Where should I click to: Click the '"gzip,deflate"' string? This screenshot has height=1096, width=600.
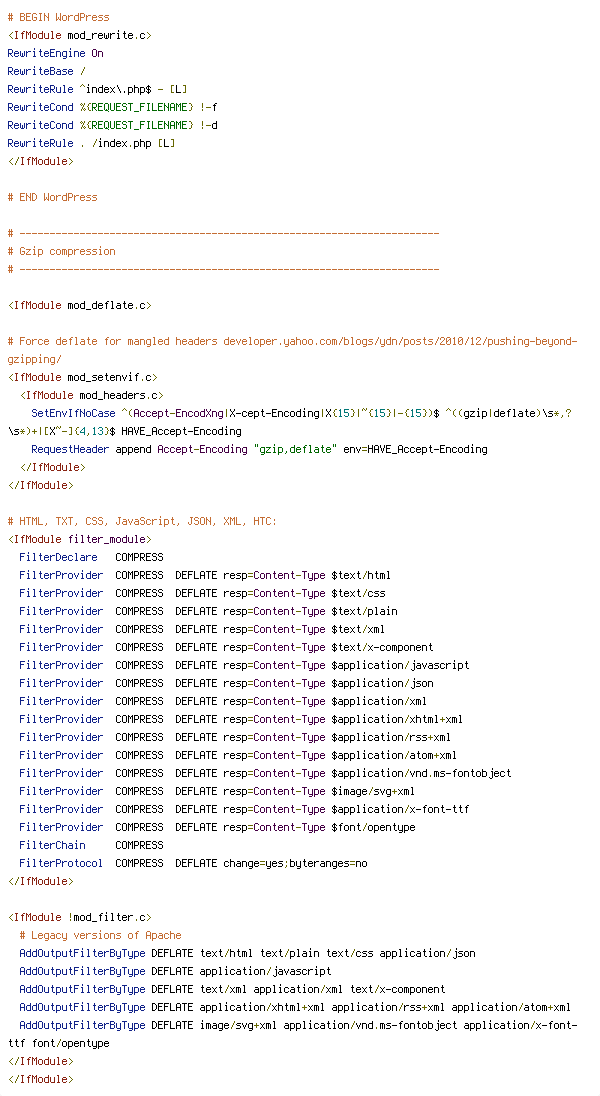pyautogui.click(x=295, y=449)
